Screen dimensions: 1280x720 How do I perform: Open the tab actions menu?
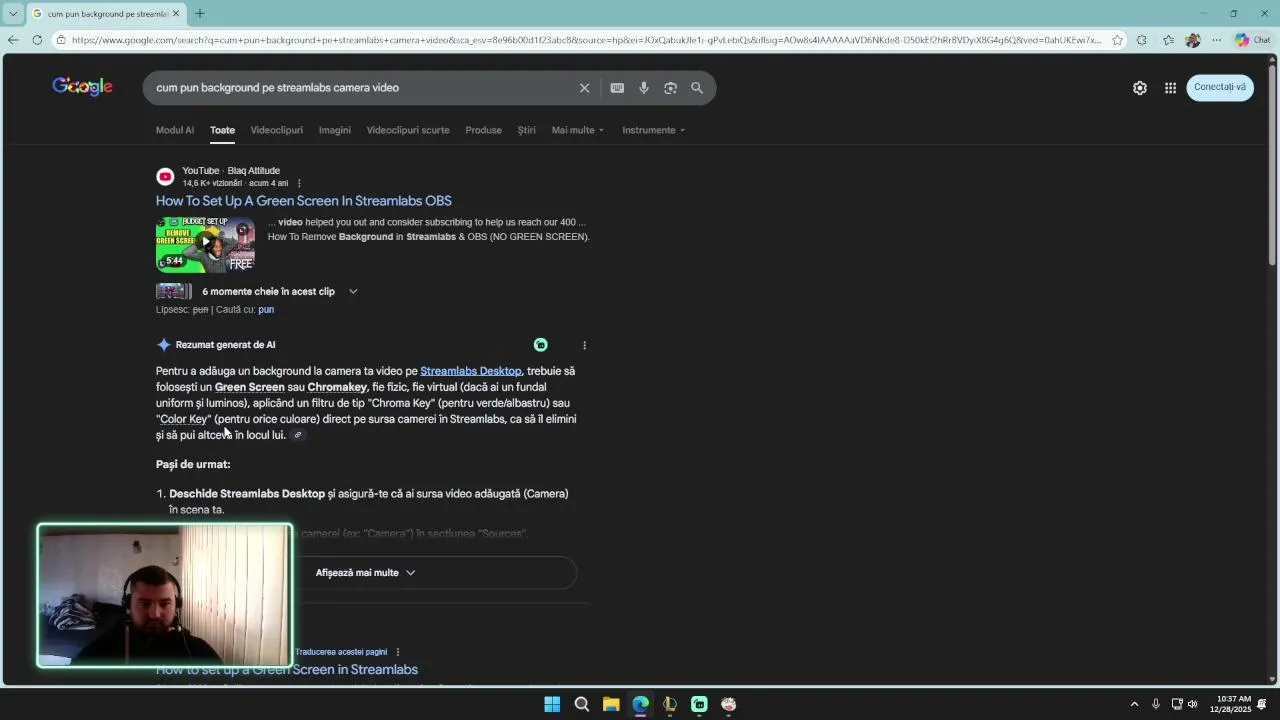point(13,14)
